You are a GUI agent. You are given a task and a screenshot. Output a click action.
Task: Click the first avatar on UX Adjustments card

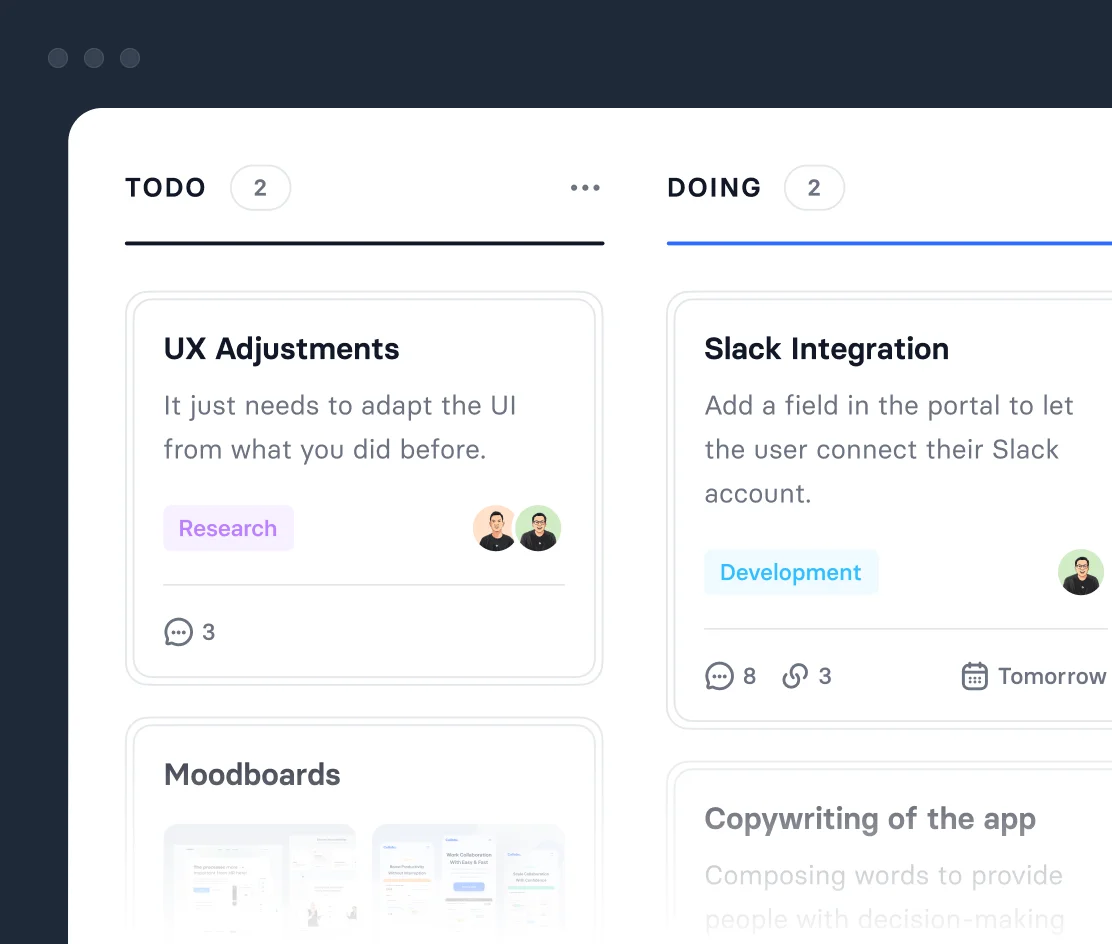[494, 528]
